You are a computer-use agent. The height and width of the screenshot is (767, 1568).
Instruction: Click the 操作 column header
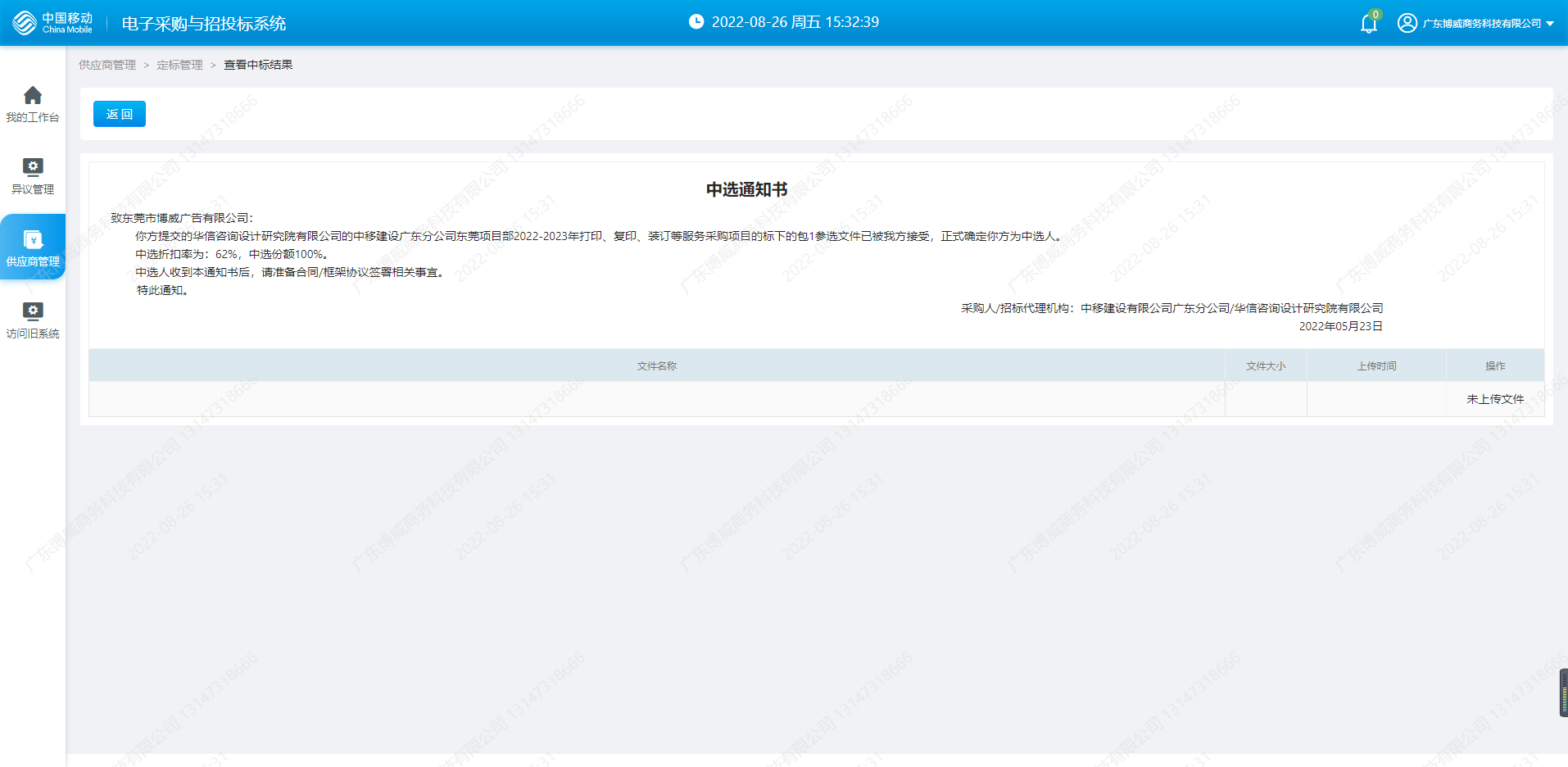tap(1495, 366)
